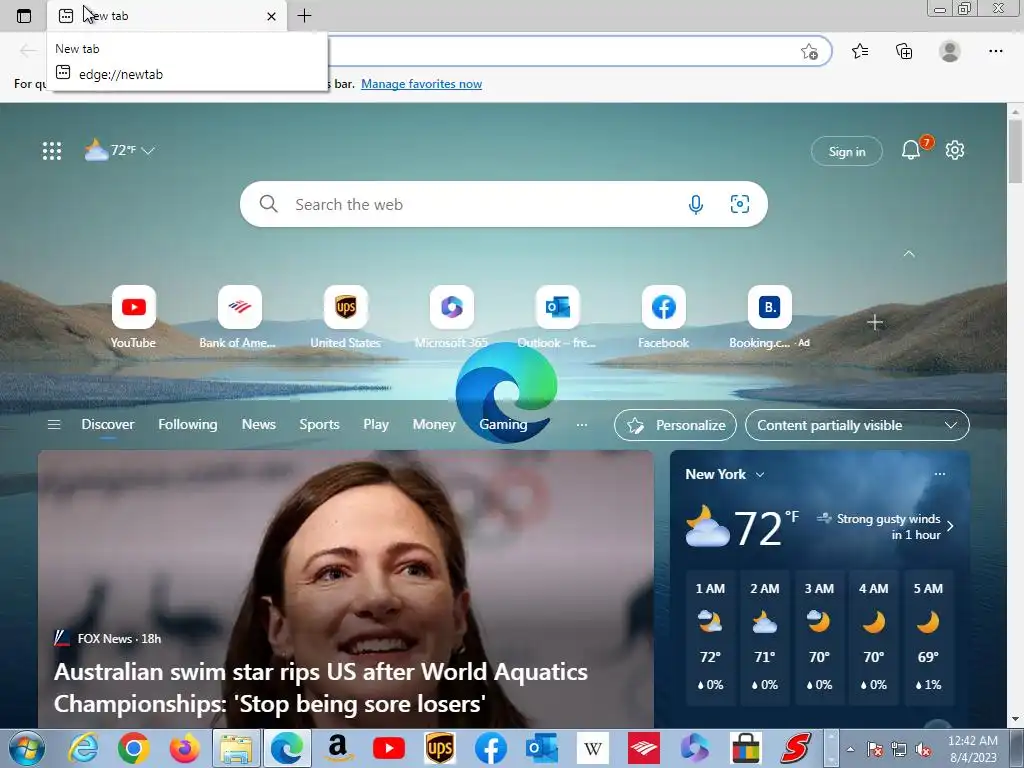Open the feed hamburger menu
This screenshot has height=768, width=1024.
point(54,425)
